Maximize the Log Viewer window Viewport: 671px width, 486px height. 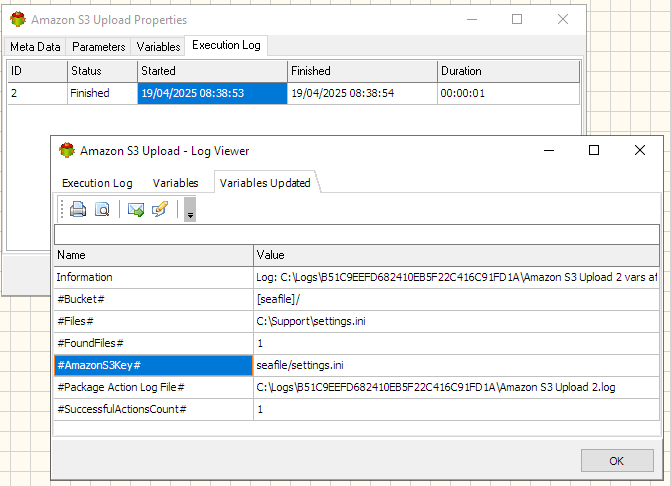594,150
